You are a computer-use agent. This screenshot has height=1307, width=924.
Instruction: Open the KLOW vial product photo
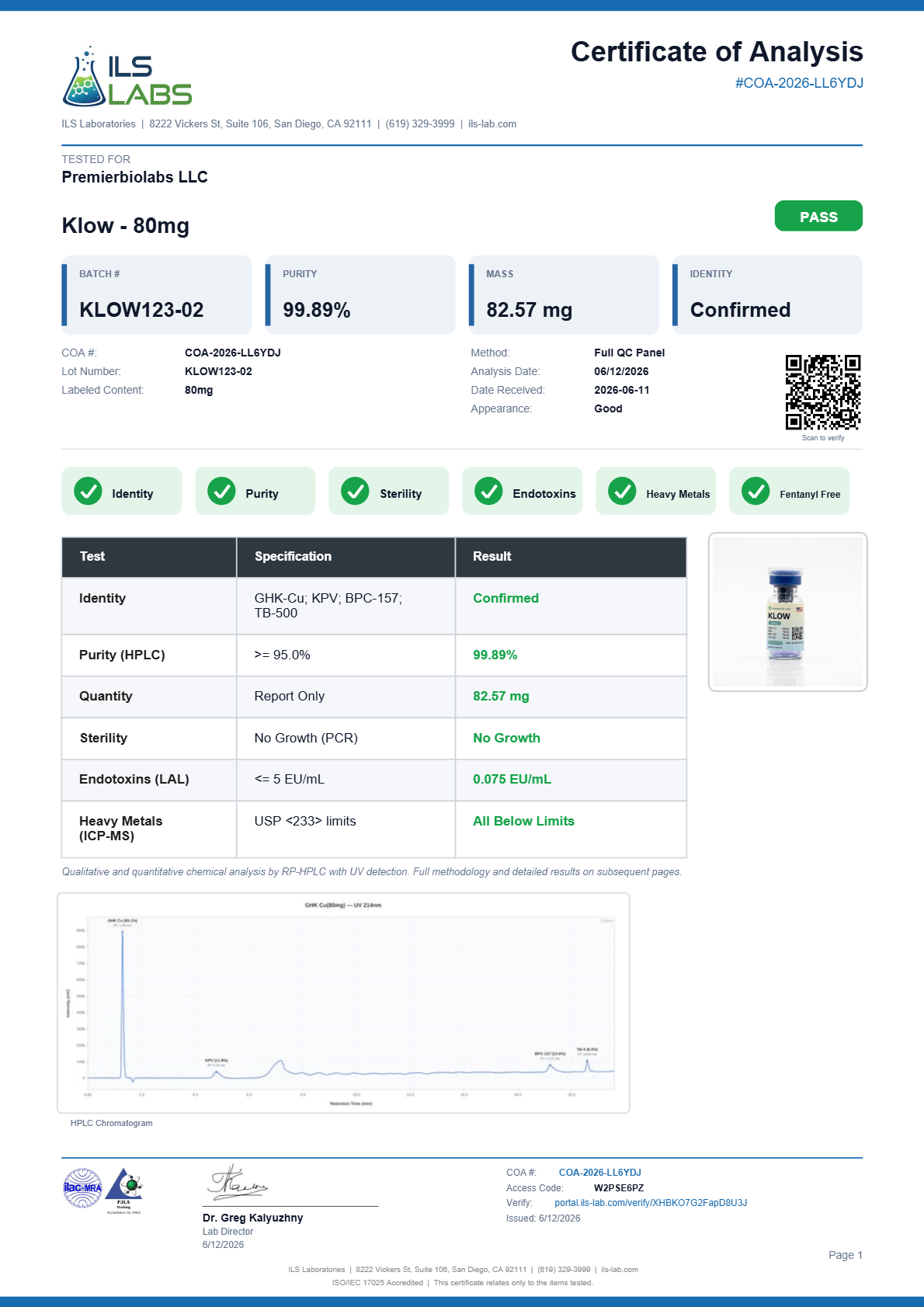click(x=787, y=612)
